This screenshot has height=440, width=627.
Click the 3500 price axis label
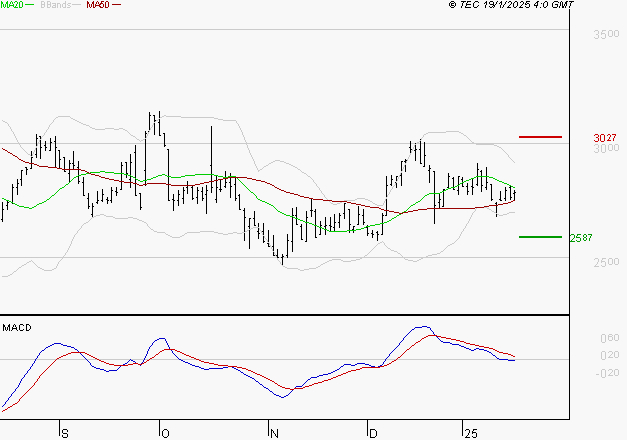(606, 35)
